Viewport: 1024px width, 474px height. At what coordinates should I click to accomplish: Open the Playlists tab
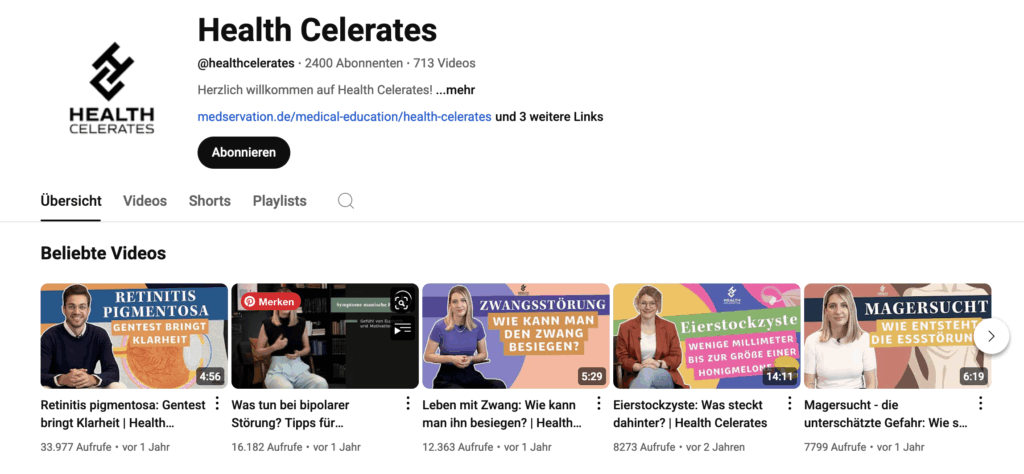280,201
